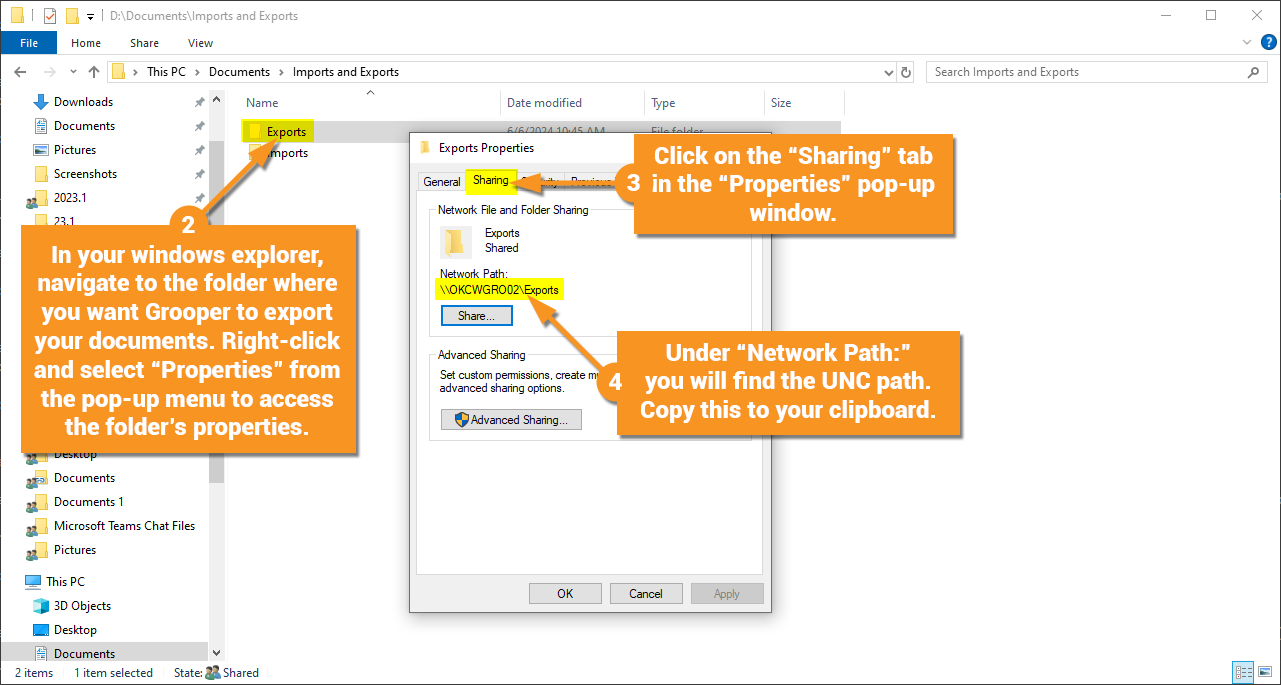Open the address bar history dropdown
Viewport: 1281px width, 685px height.
pyautogui.click(x=889, y=72)
